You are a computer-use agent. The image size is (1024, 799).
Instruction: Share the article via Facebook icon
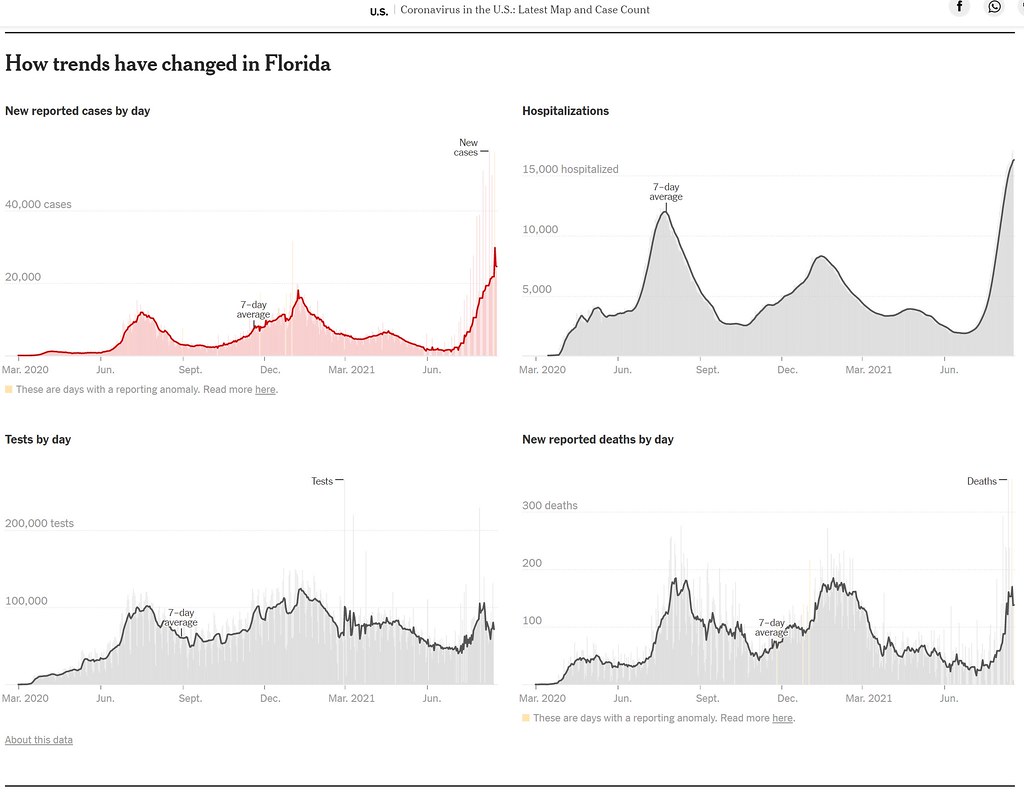tap(959, 7)
